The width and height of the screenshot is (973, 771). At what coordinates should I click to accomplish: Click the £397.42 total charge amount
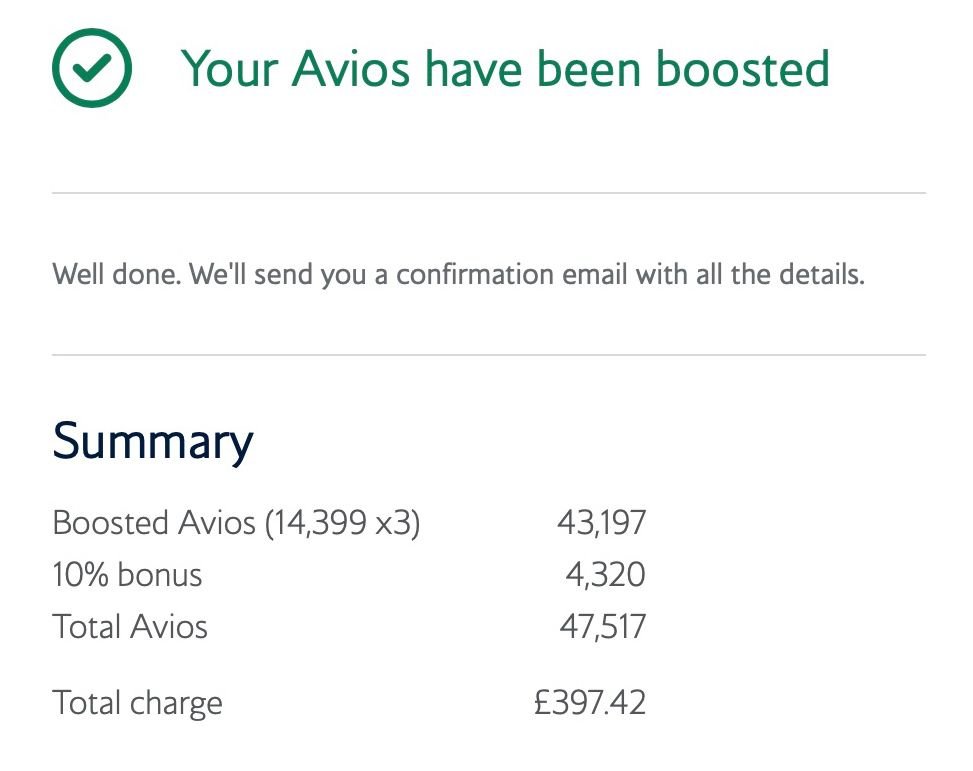point(590,703)
